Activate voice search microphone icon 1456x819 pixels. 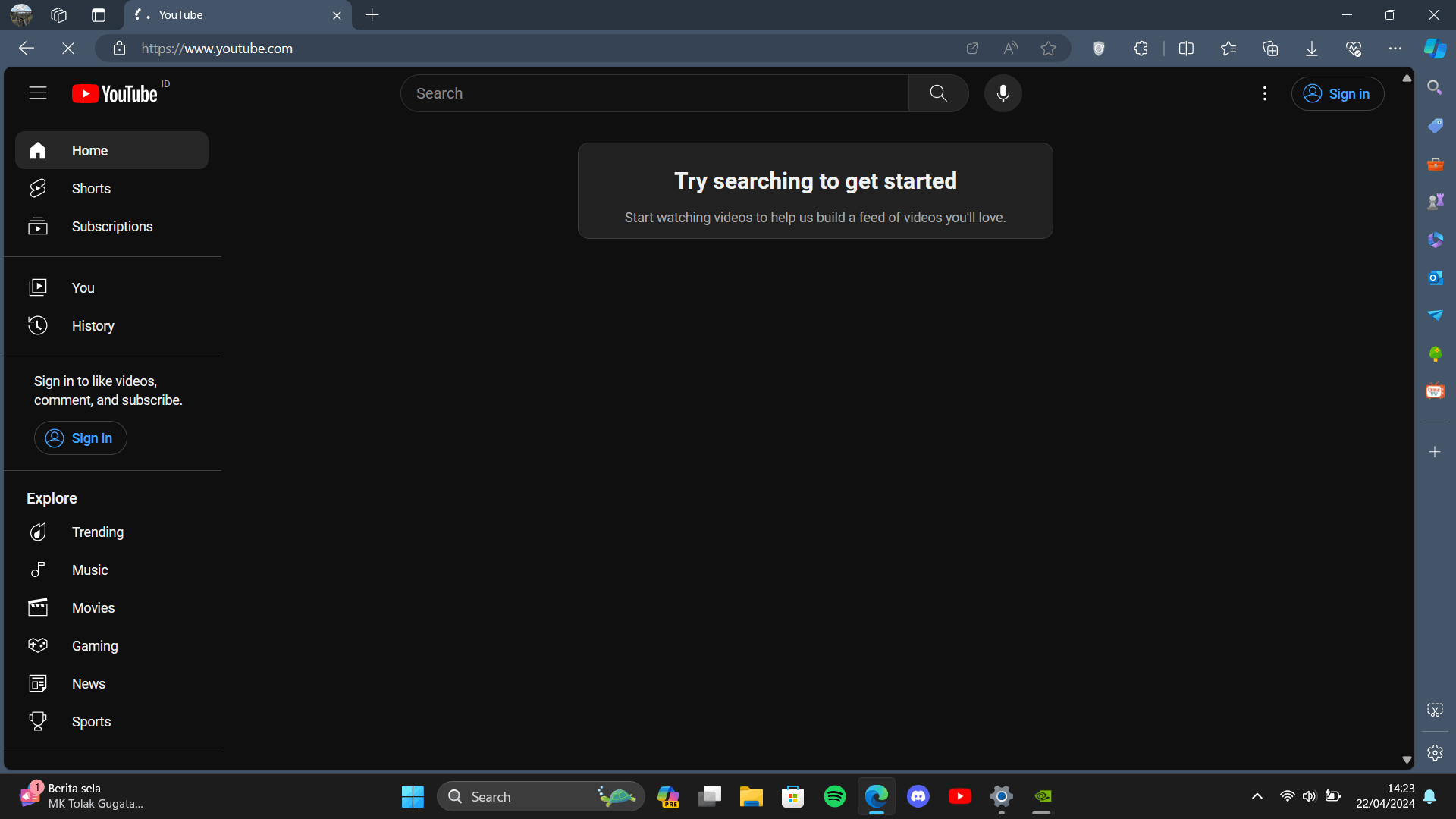point(1003,93)
